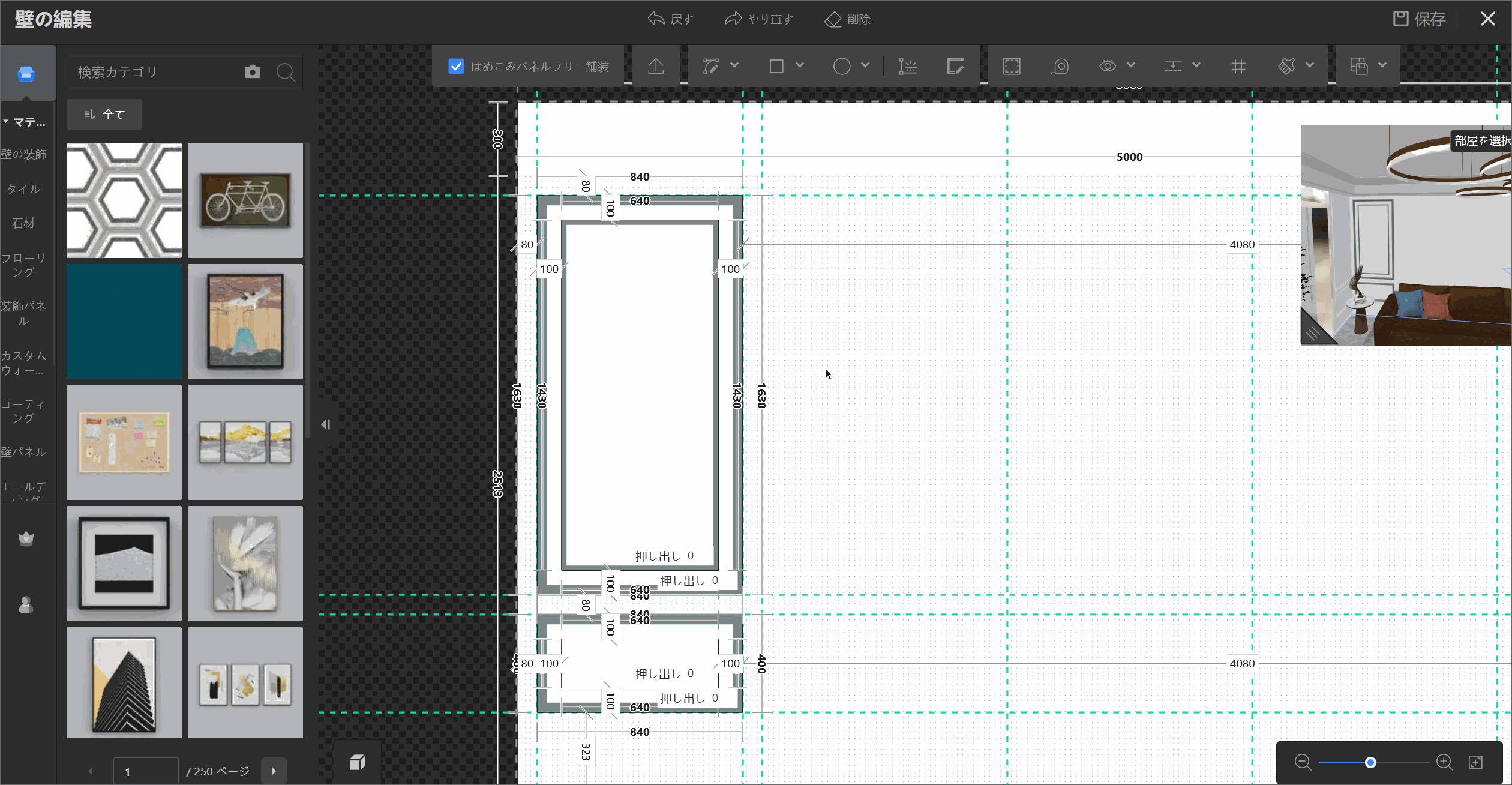Click the tape measure tool icon
This screenshot has width=1512, height=785.
point(1060,66)
